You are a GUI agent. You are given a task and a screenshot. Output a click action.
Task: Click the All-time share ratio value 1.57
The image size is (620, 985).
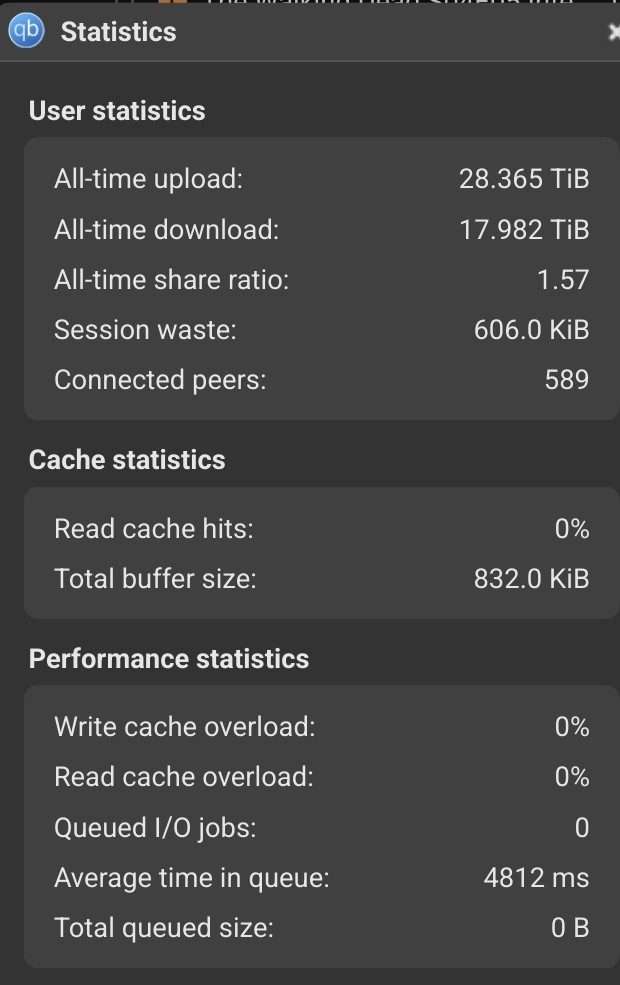[563, 280]
